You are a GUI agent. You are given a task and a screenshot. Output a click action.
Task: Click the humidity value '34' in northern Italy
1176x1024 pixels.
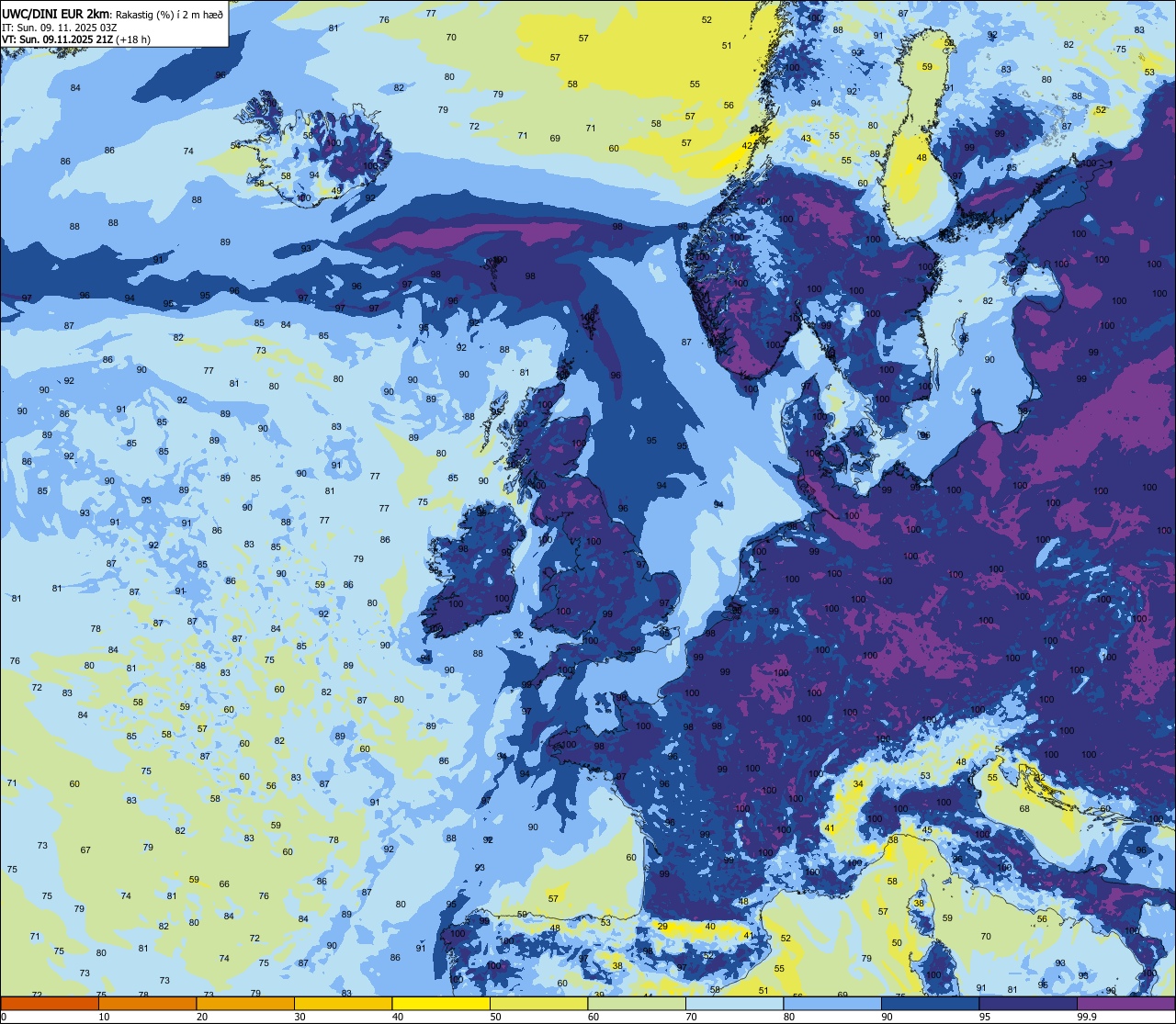click(858, 783)
